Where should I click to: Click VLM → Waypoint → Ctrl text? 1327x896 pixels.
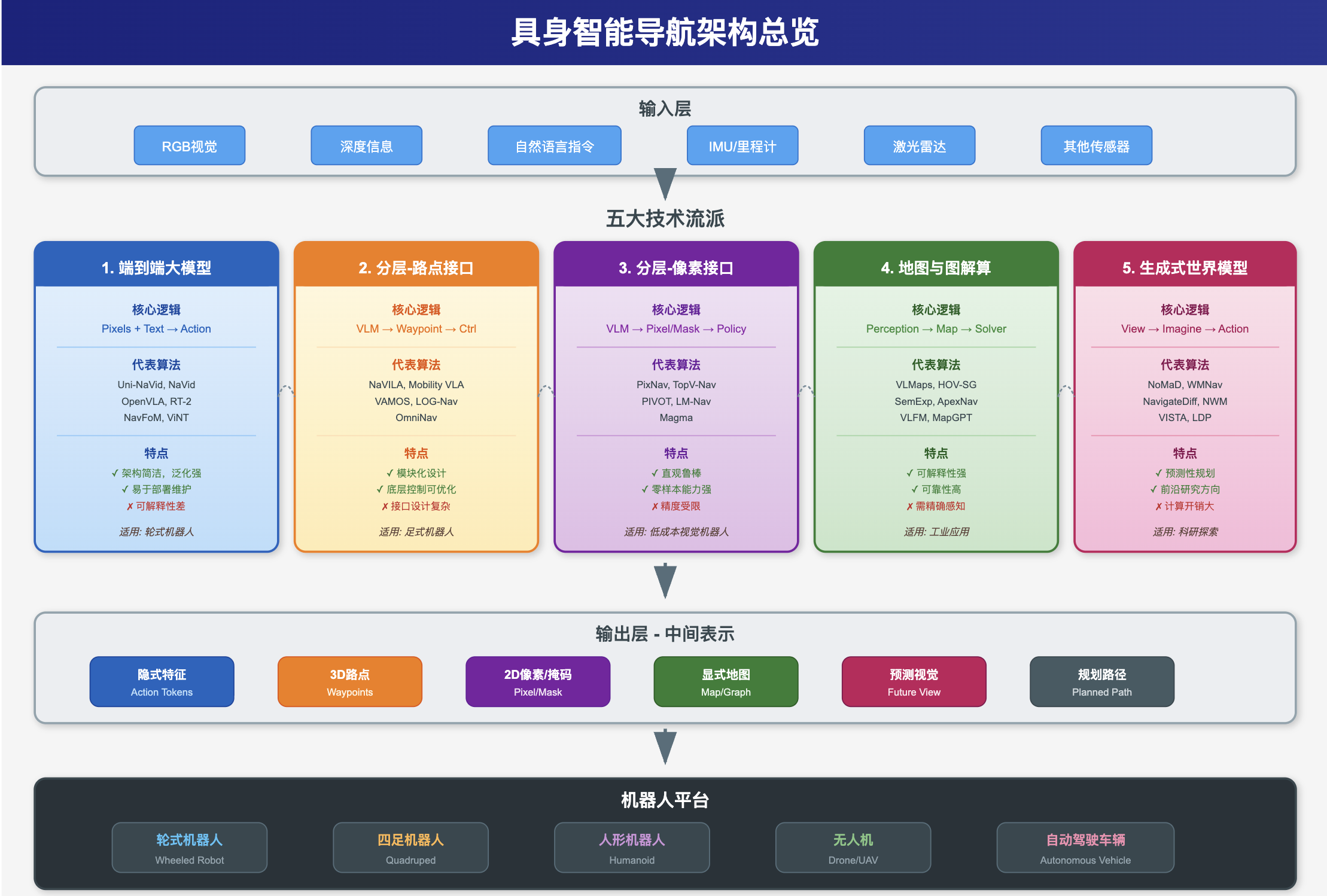416,329
